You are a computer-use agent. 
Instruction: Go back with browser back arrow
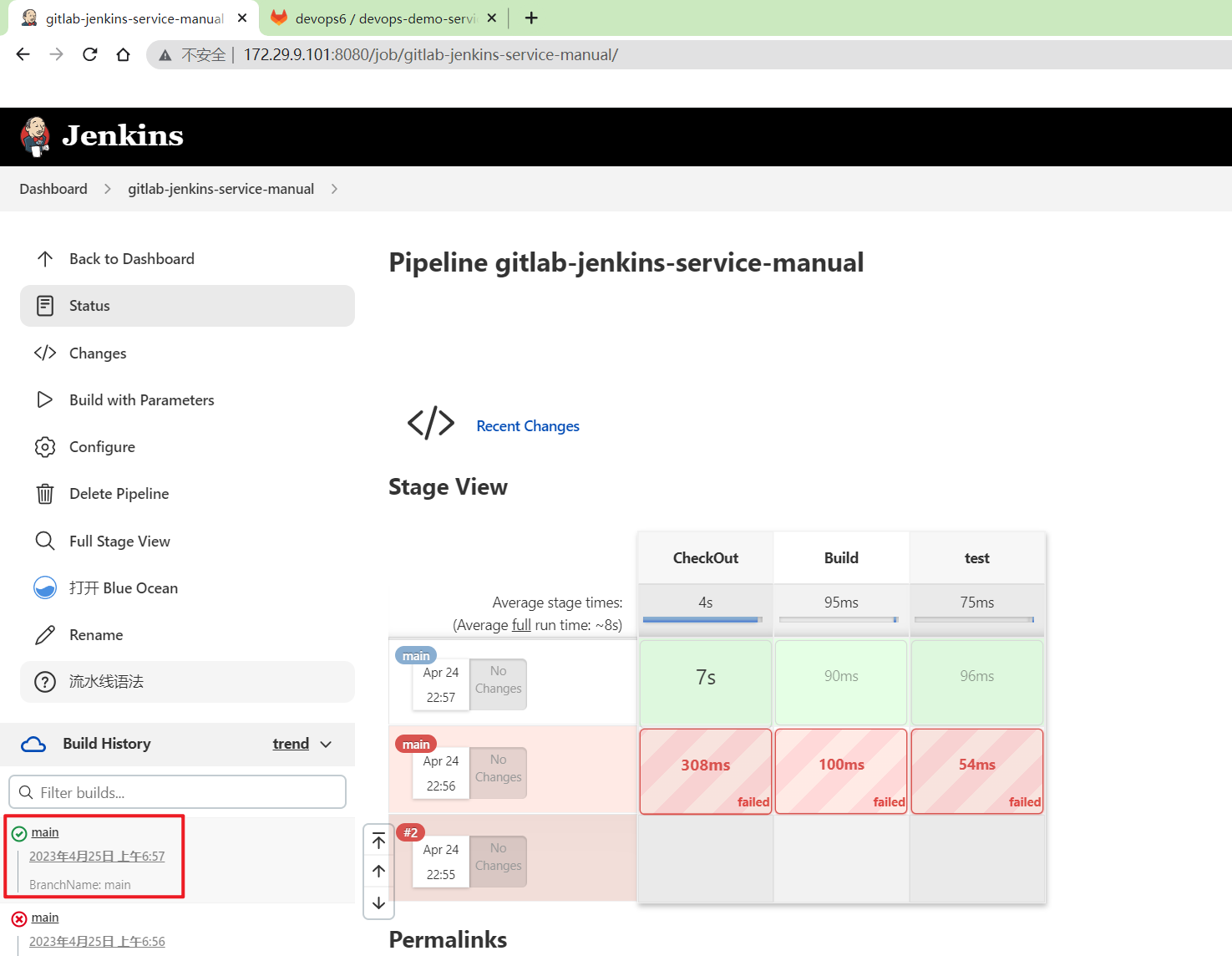coord(23,54)
